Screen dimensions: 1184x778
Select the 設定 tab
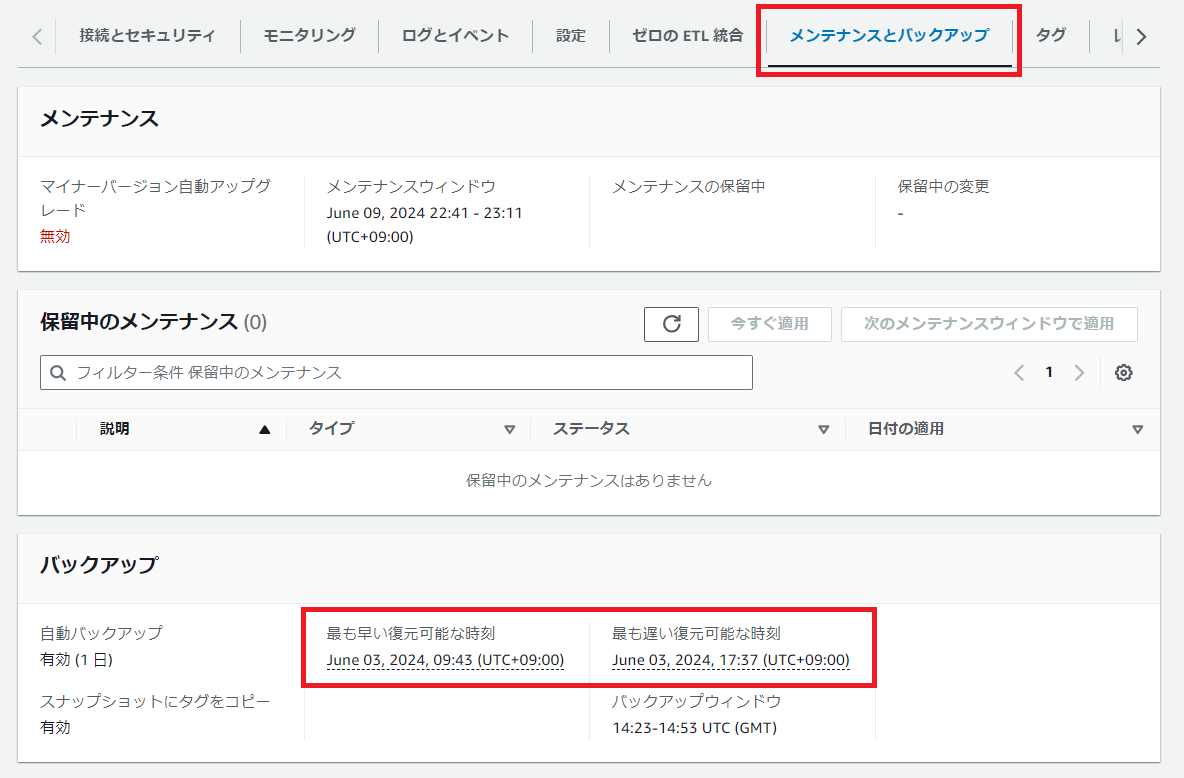(x=571, y=36)
